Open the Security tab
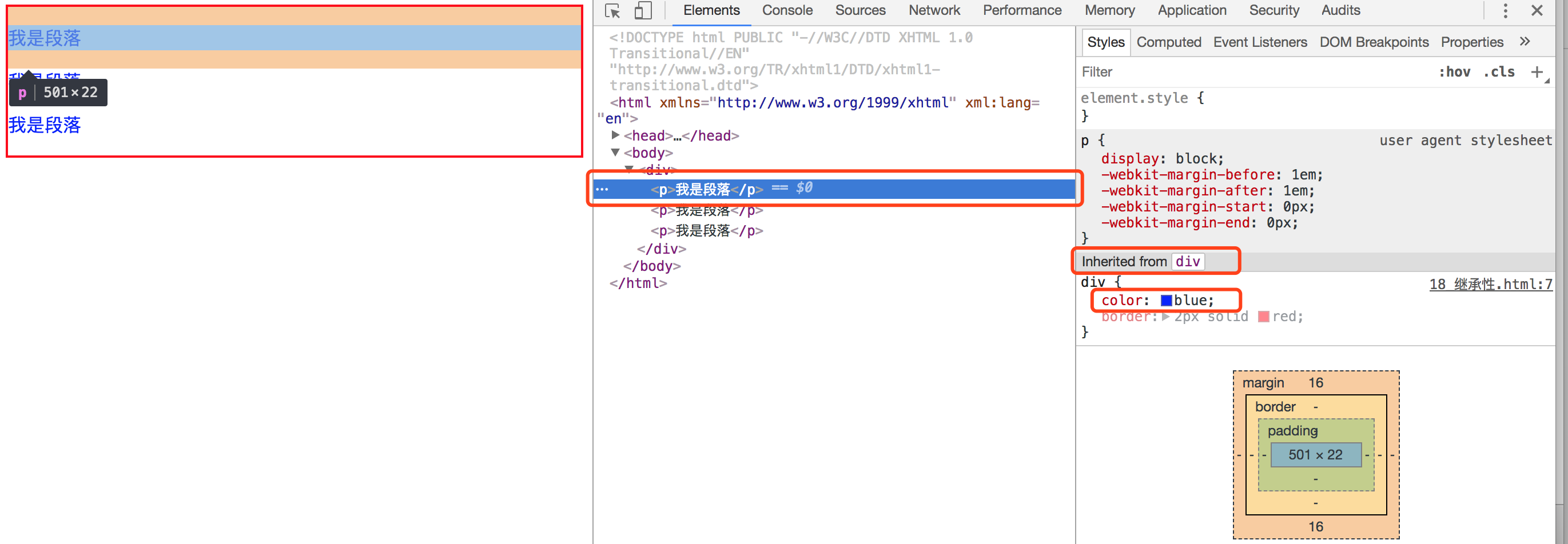1568x544 pixels. (x=1274, y=10)
